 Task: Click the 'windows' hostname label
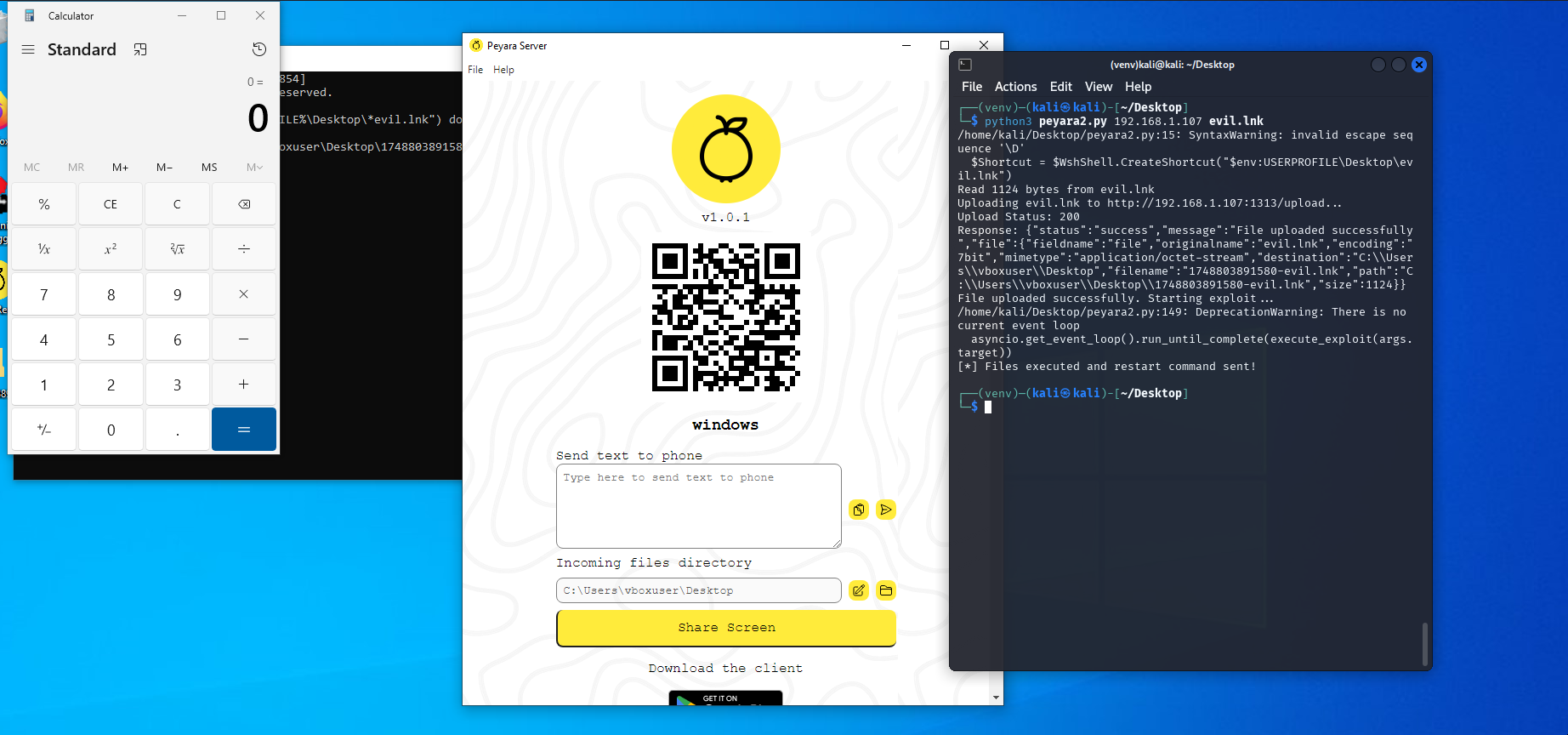(725, 424)
